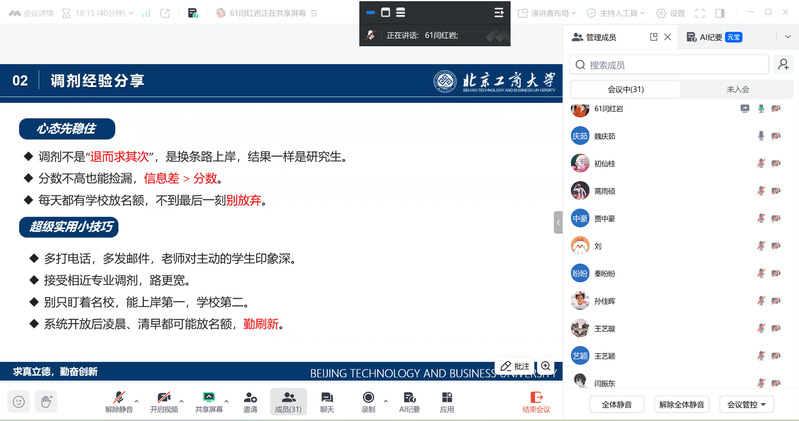Image resolution: width=799 pixels, height=421 pixels.
Task: Click the red 结束会议 end meeting button
Action: pyautogui.click(x=536, y=401)
